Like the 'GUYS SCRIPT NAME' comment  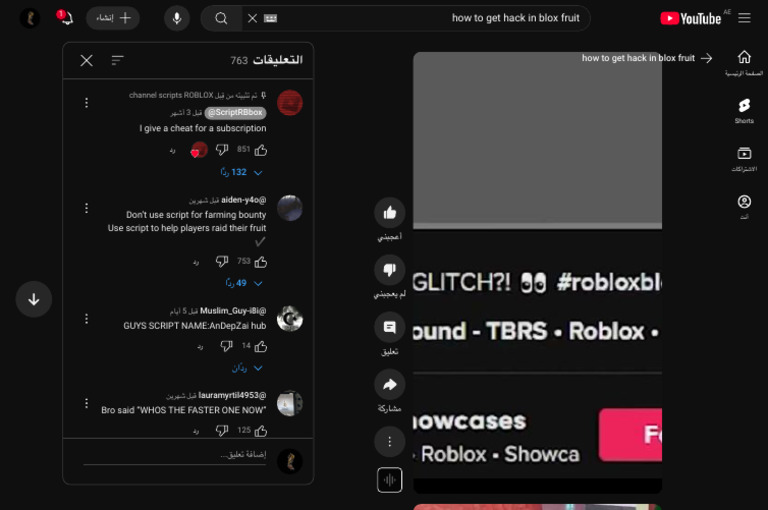pyautogui.click(x=261, y=347)
